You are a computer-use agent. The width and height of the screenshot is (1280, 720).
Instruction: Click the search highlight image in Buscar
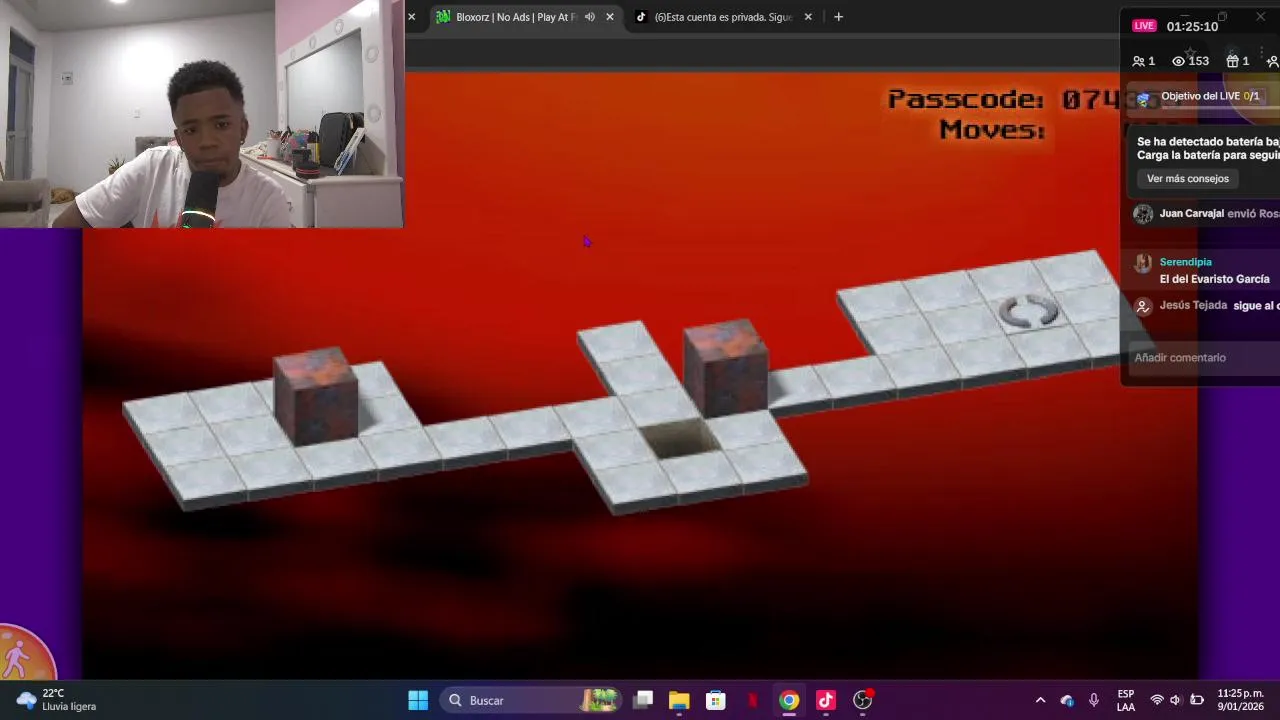coord(600,700)
